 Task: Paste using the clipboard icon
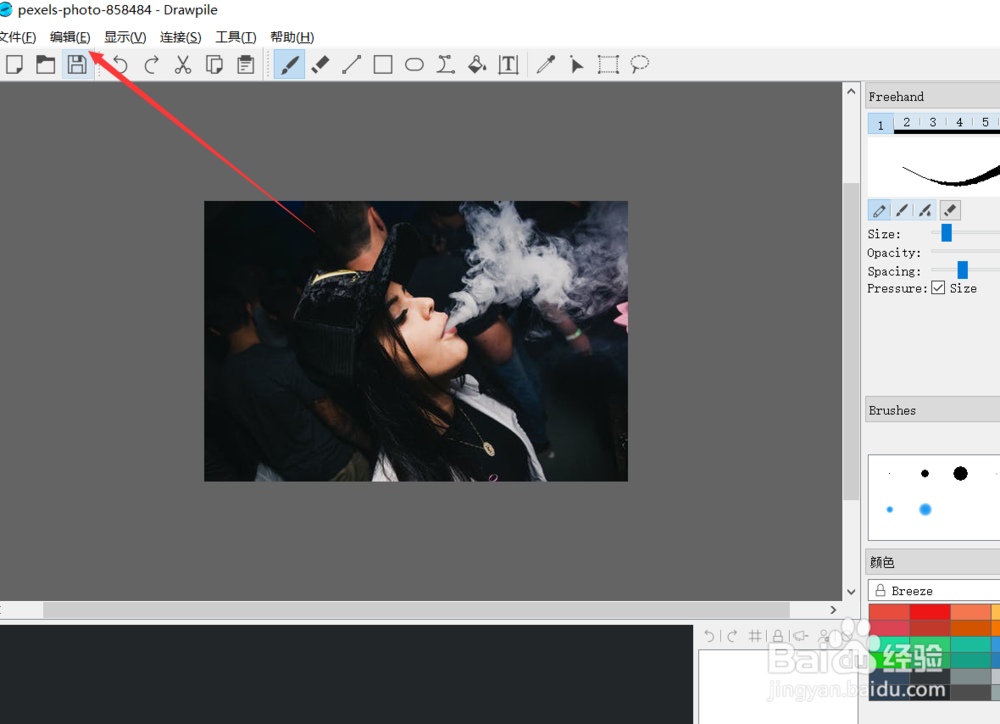pos(246,64)
